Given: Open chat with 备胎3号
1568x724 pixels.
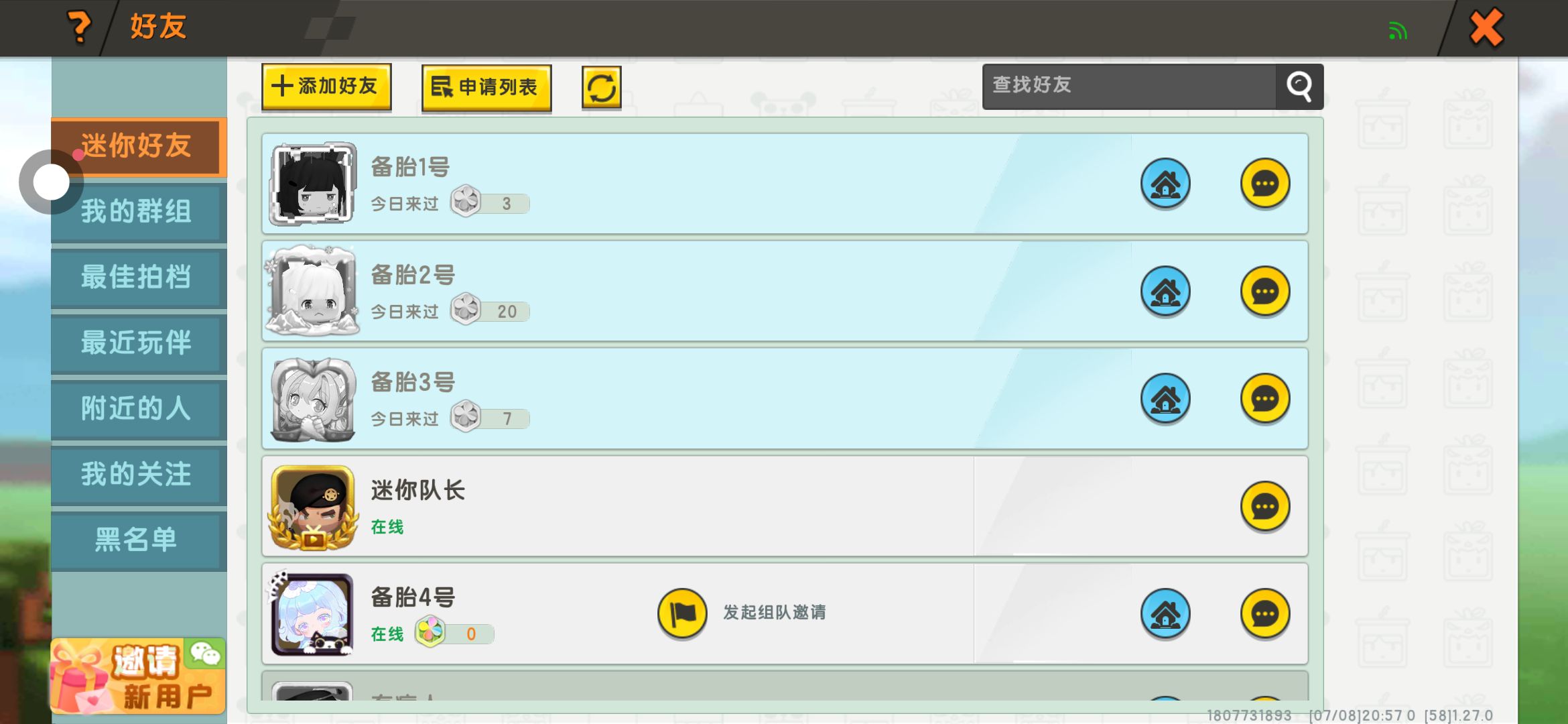Looking at the screenshot, I should pos(1265,399).
